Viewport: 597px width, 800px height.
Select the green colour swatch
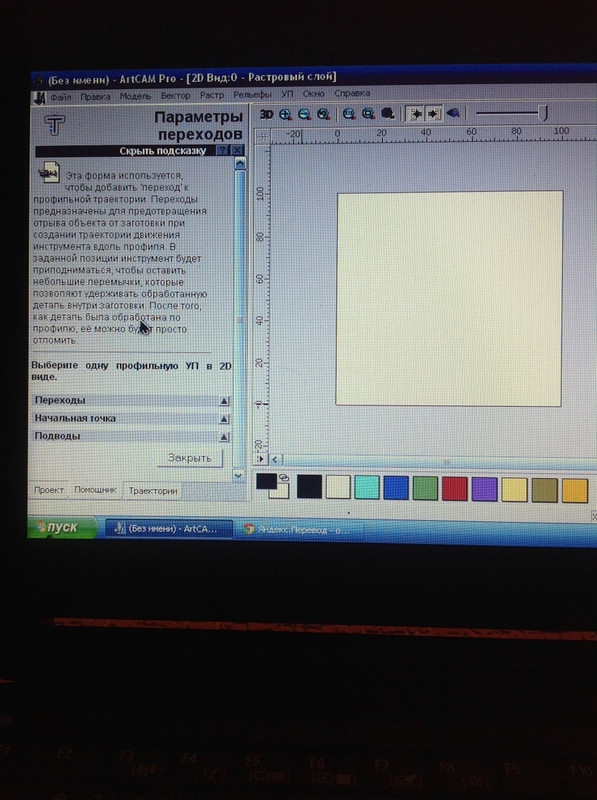coord(425,488)
